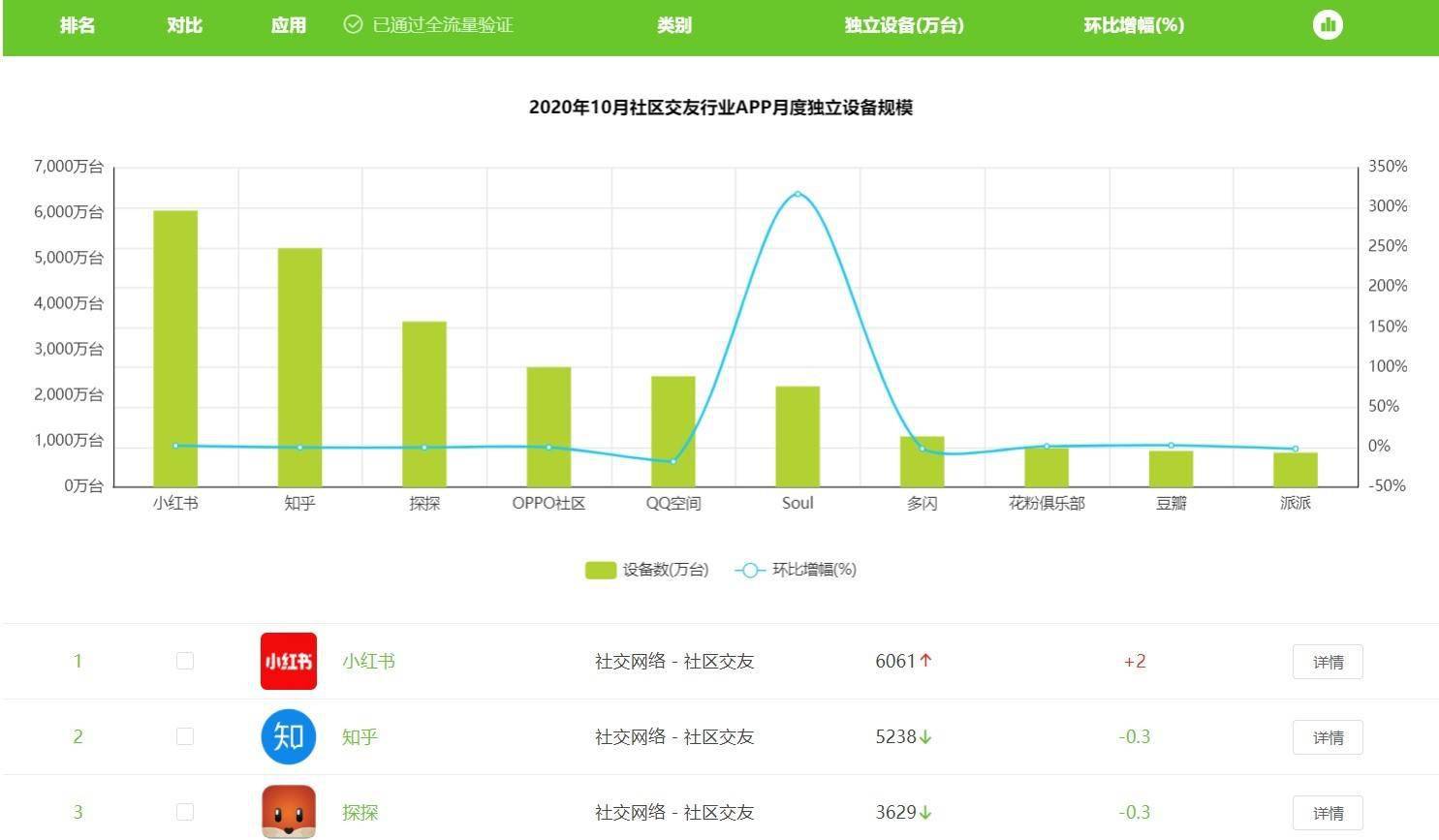Screen dimensions: 1439x840
Task: Select the compare checkbox for 探探
Action: [185, 812]
